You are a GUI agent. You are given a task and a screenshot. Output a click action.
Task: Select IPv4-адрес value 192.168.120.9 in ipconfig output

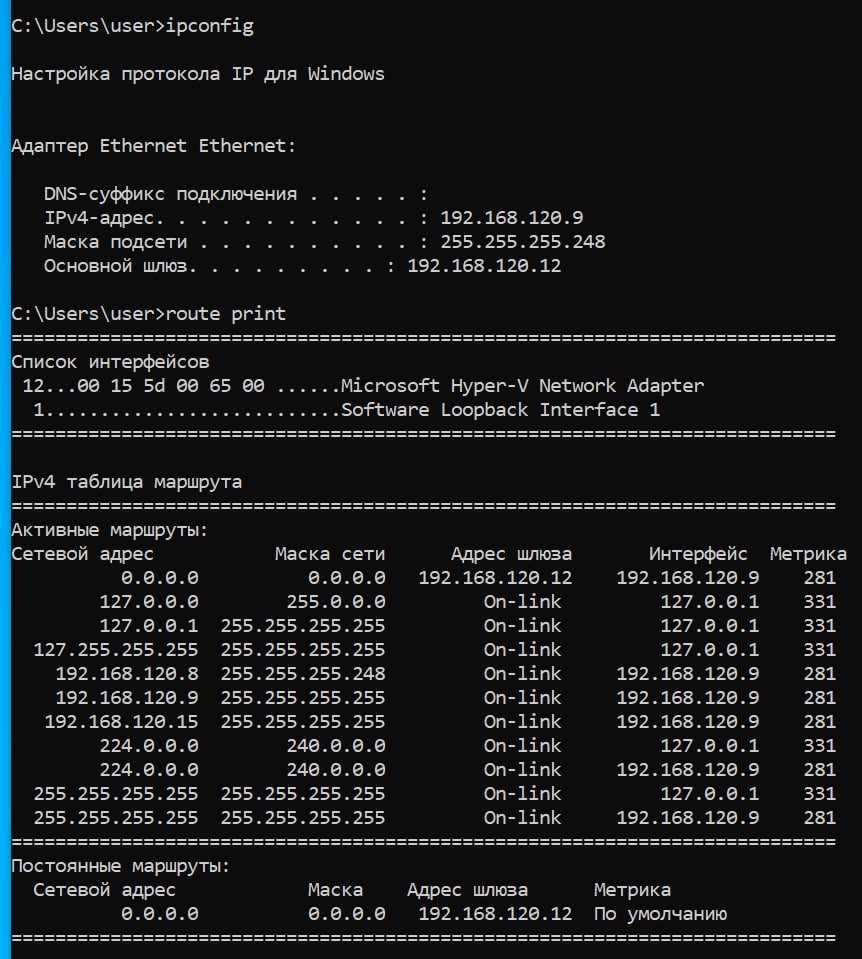[512, 218]
